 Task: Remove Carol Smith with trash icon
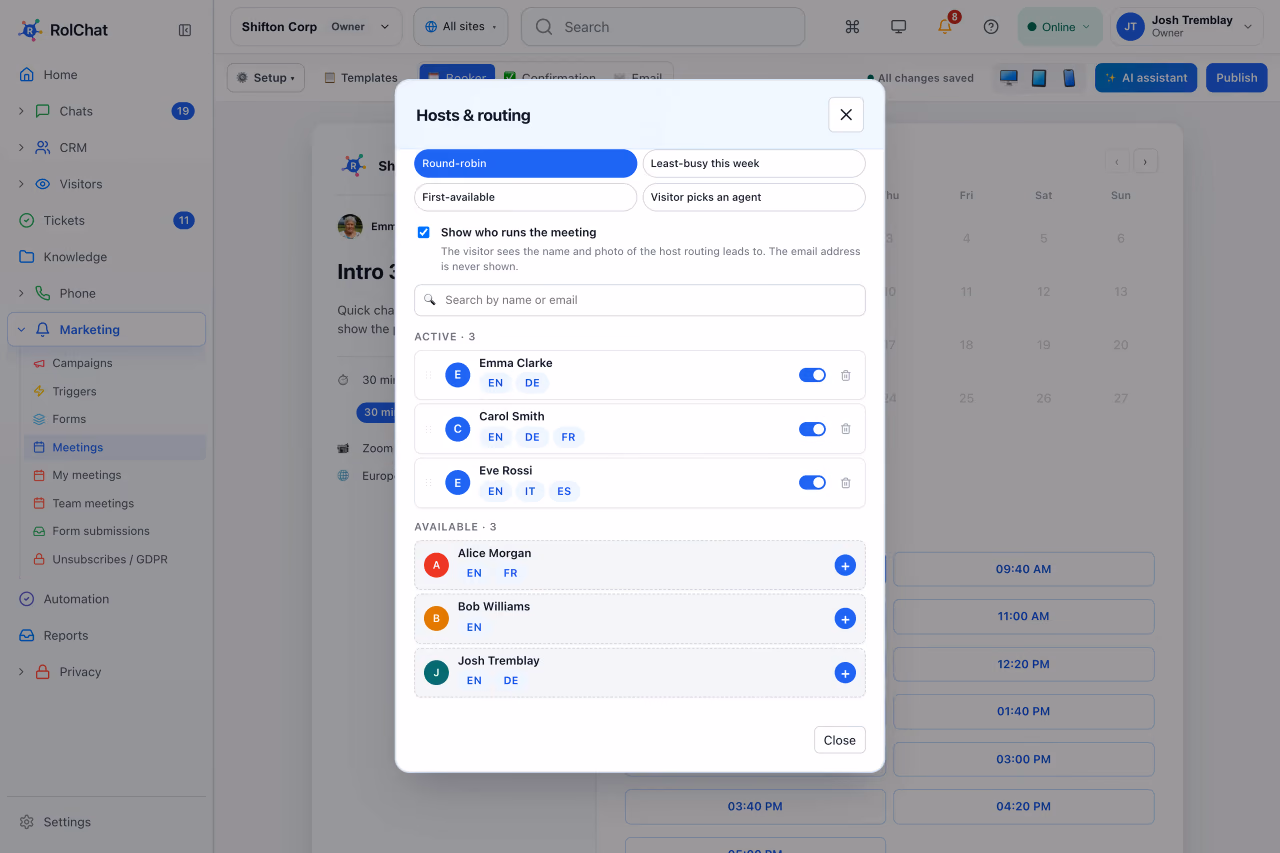point(845,429)
